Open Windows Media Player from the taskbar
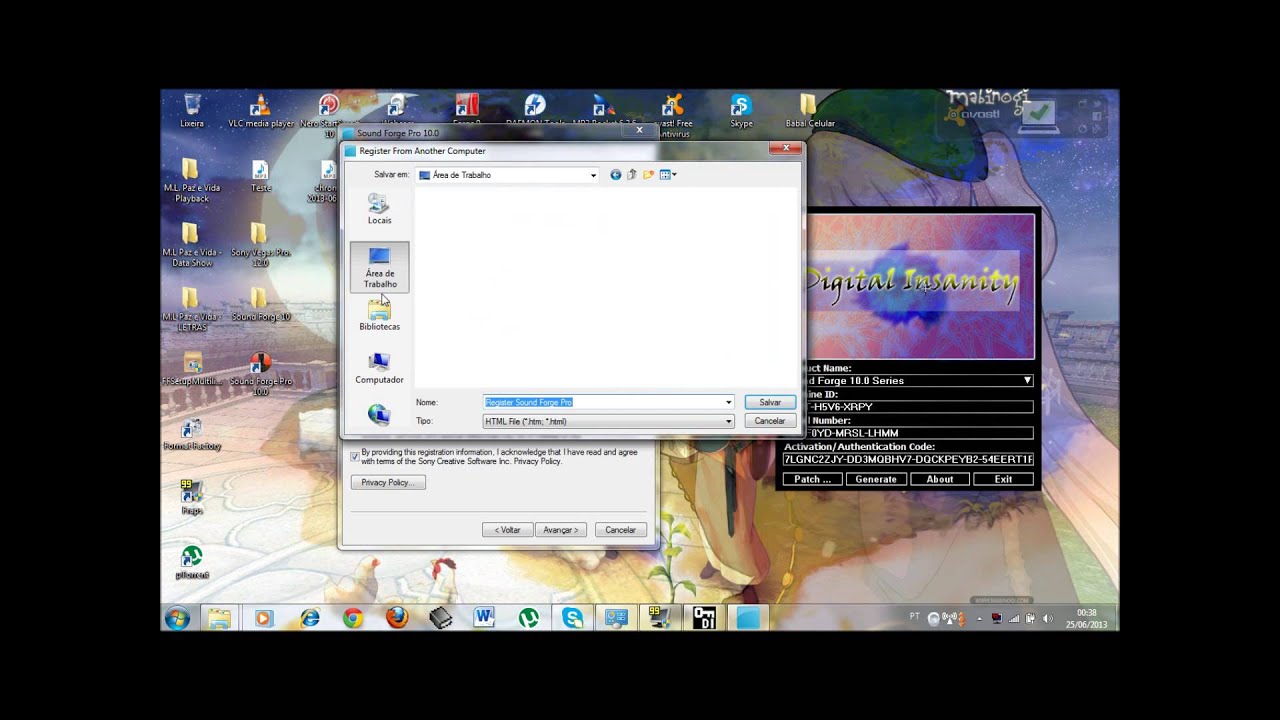The image size is (1280, 720). pyautogui.click(x=263, y=618)
